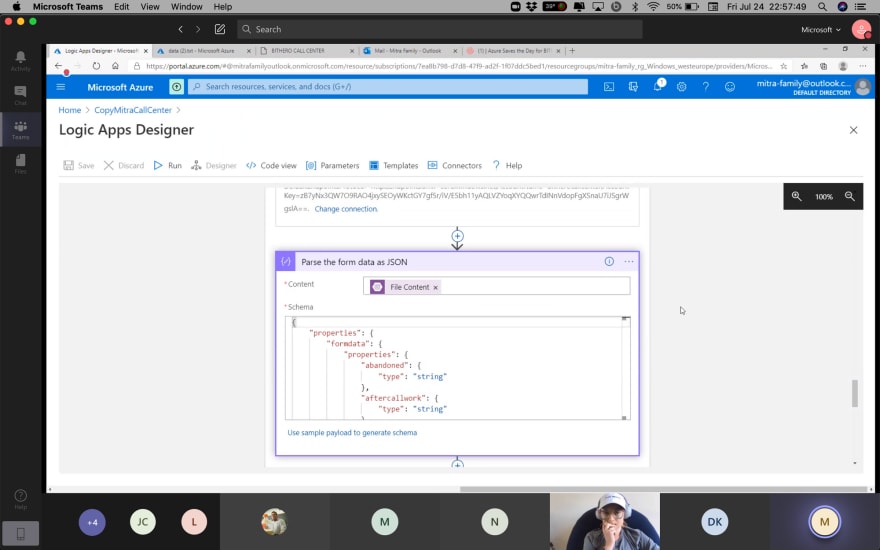Close the Logic Apps Designer blade

tap(853, 130)
